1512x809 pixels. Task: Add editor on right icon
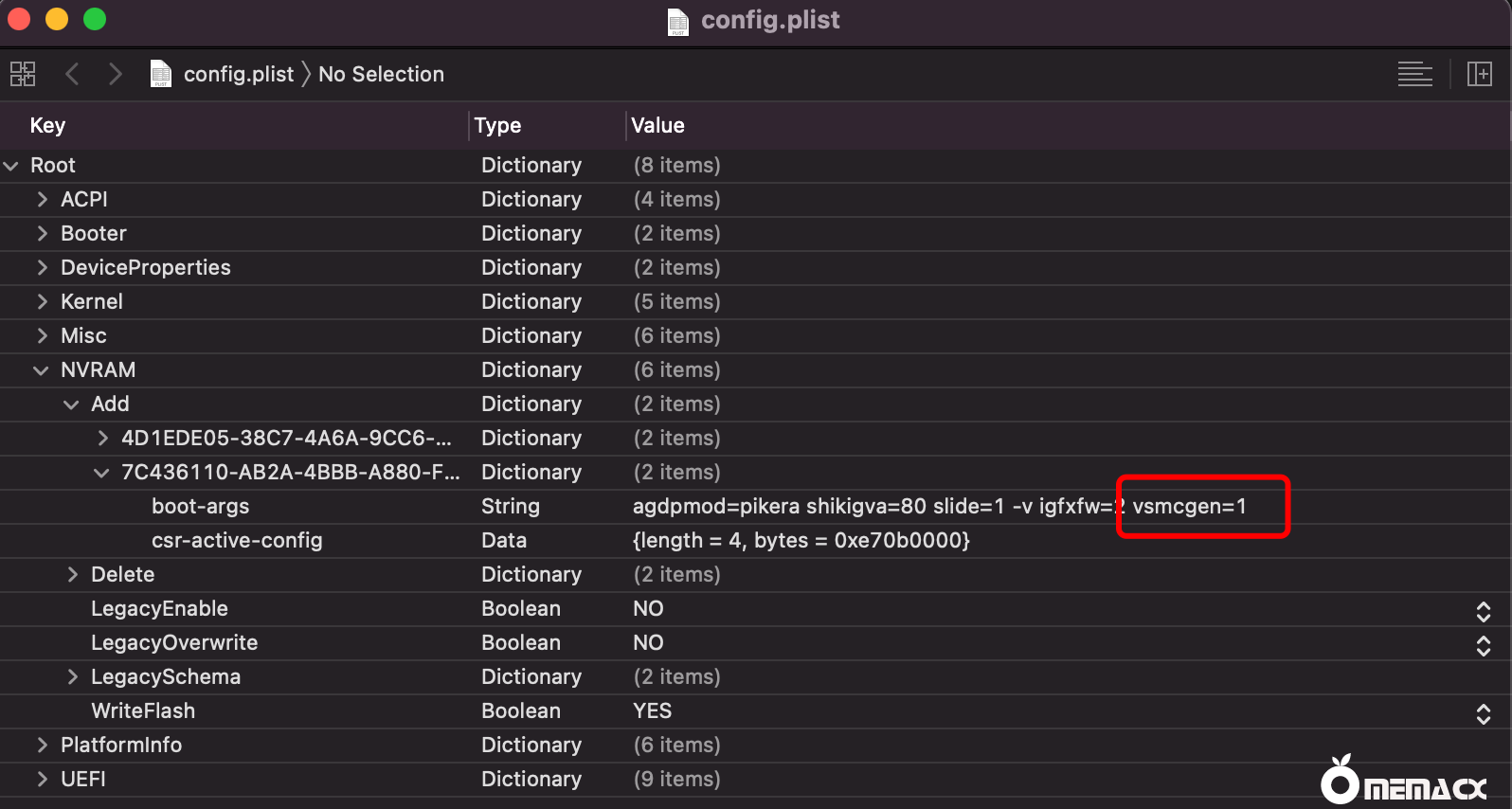click(x=1479, y=74)
